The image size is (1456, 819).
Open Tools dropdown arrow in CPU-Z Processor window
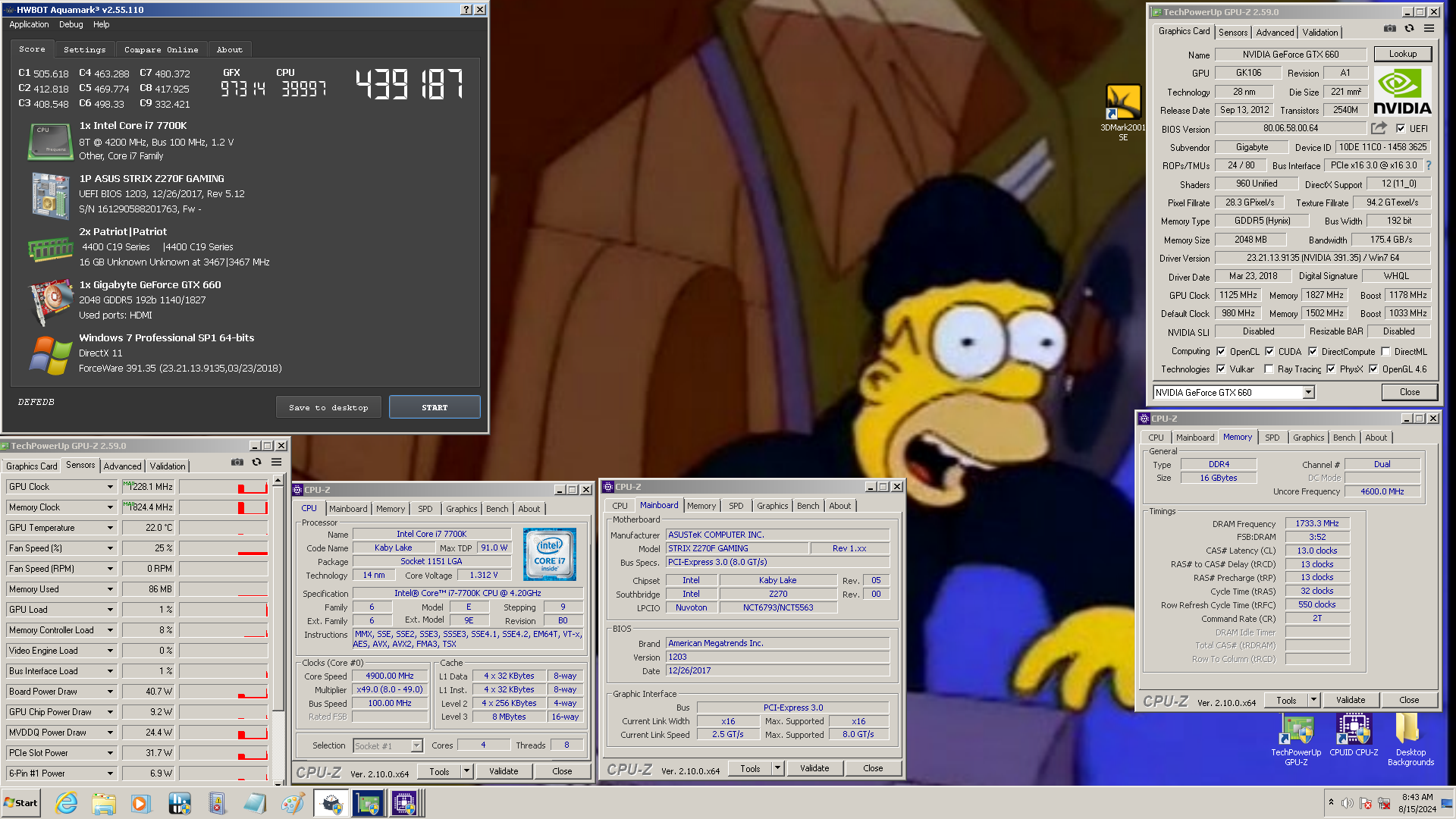466,772
